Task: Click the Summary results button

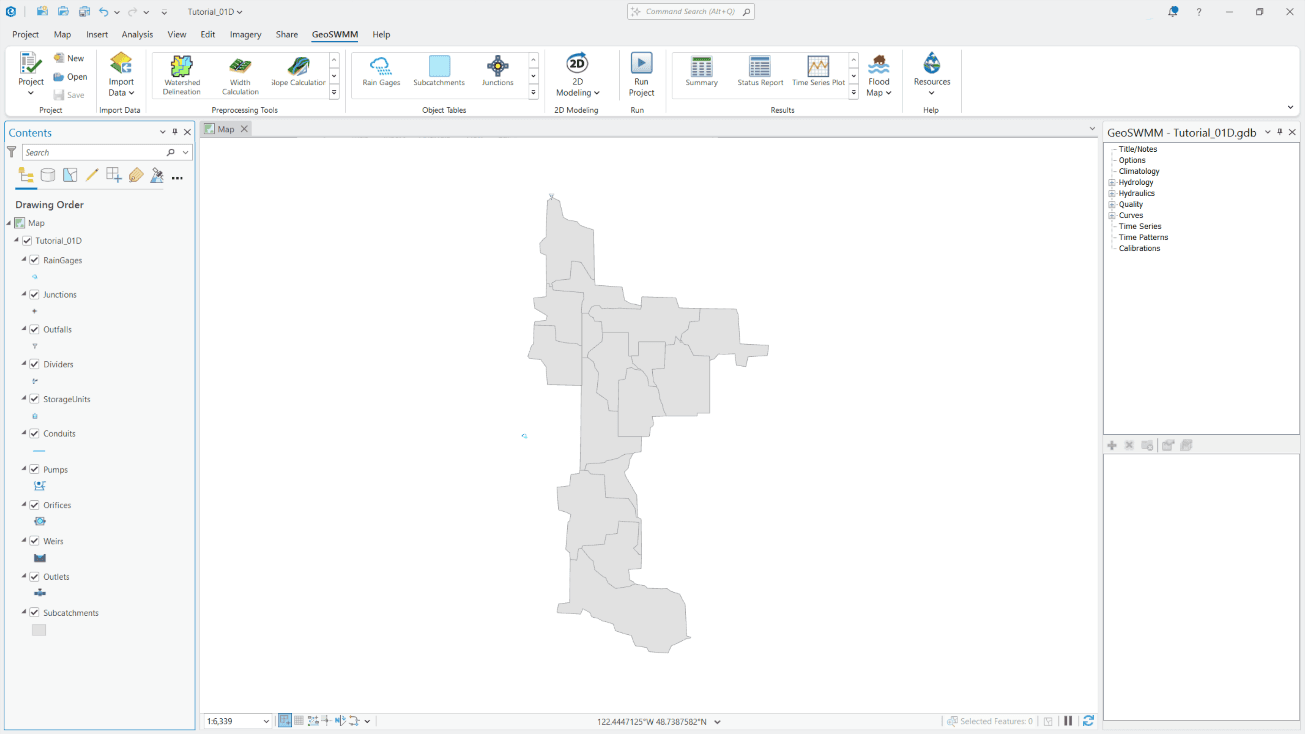Action: click(701, 72)
